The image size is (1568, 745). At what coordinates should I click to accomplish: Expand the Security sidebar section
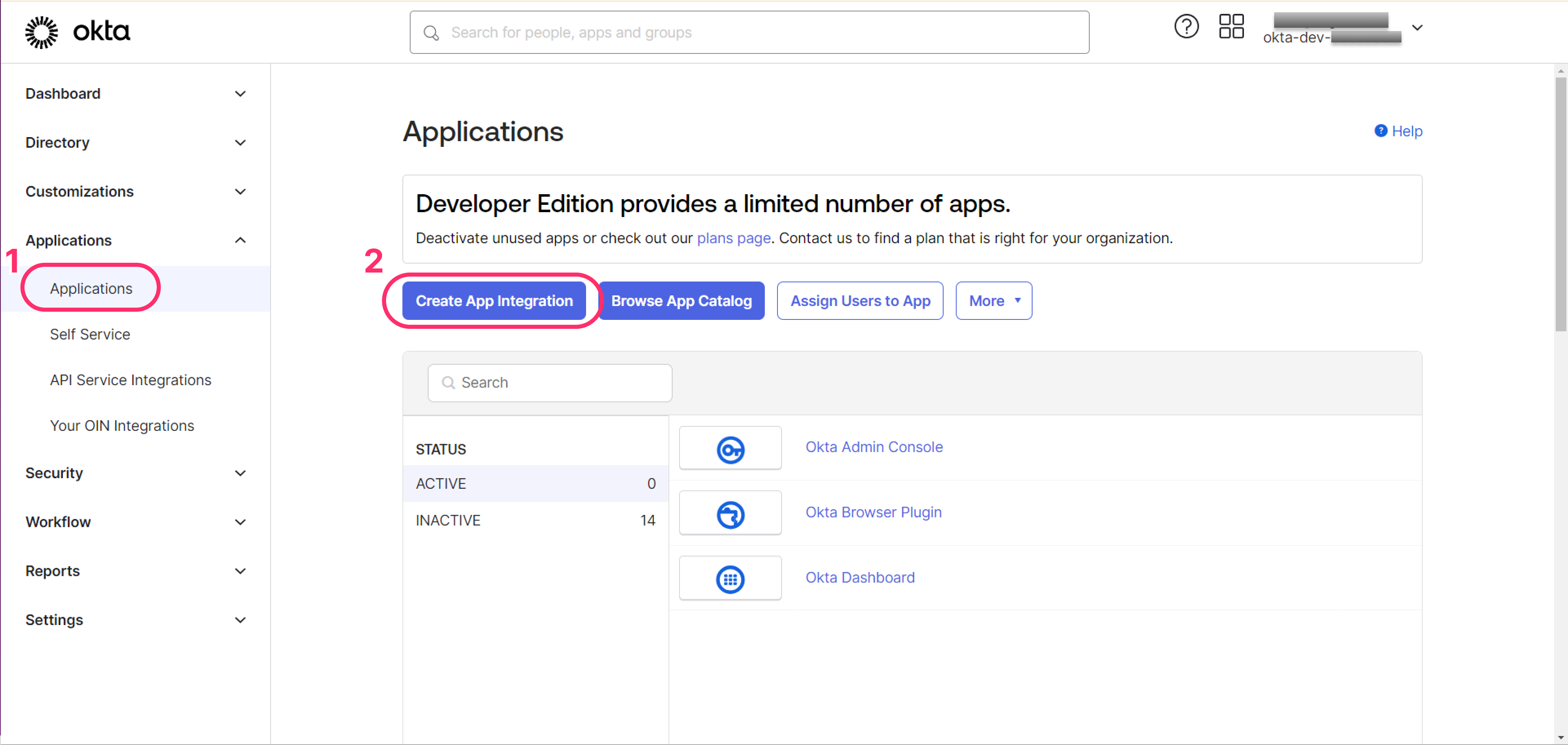[240, 473]
